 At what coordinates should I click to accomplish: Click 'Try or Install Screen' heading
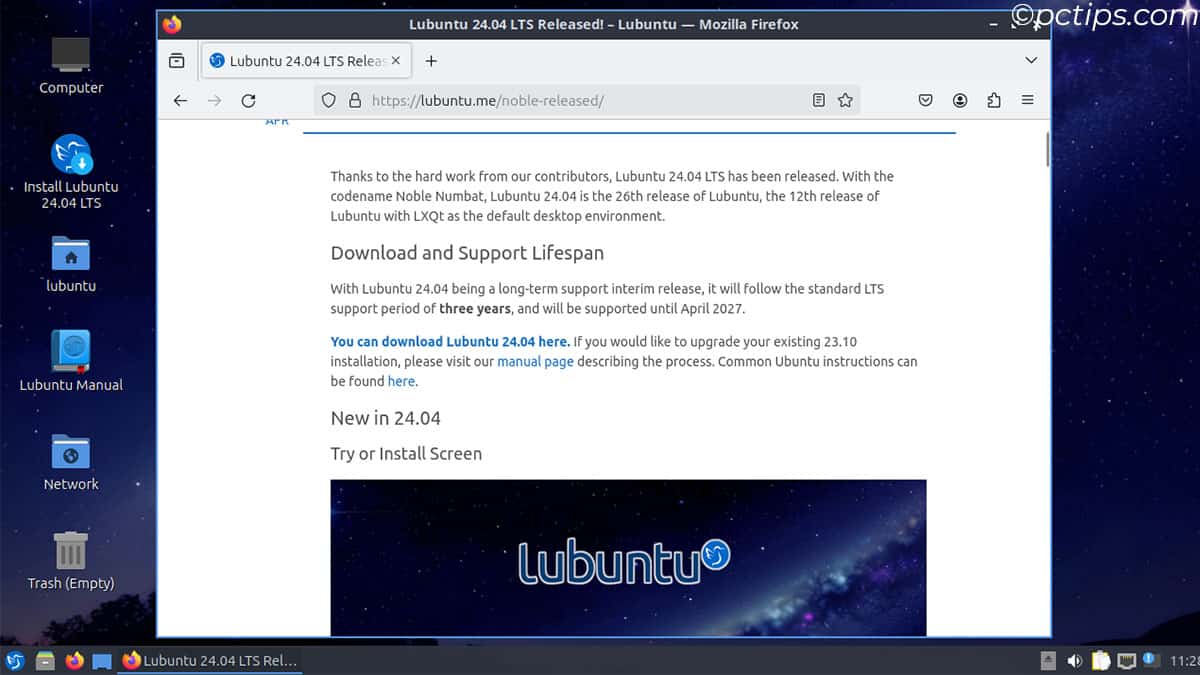point(406,453)
